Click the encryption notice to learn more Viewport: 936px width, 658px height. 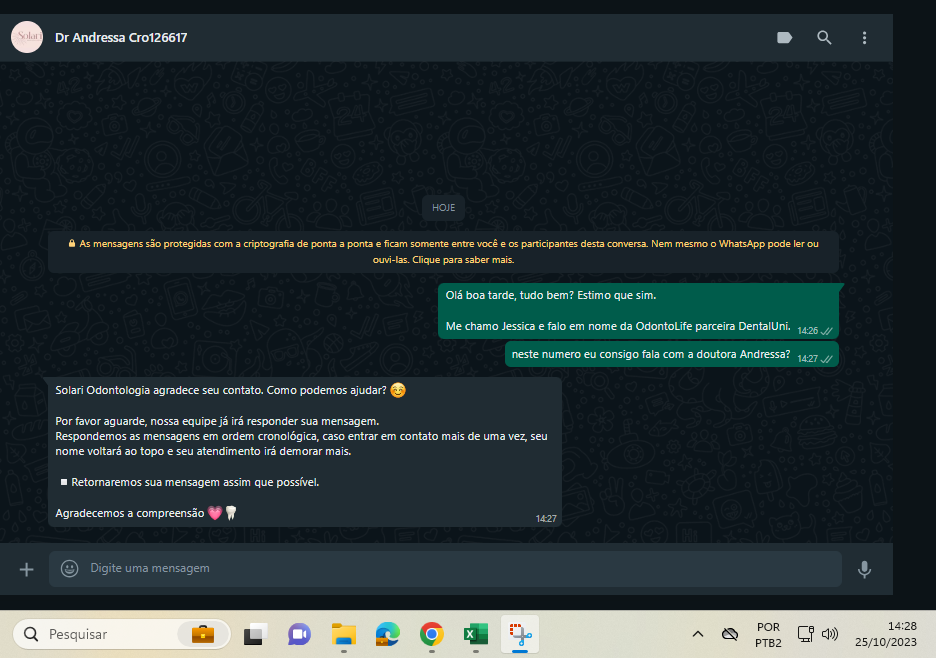pyautogui.click(x=444, y=252)
